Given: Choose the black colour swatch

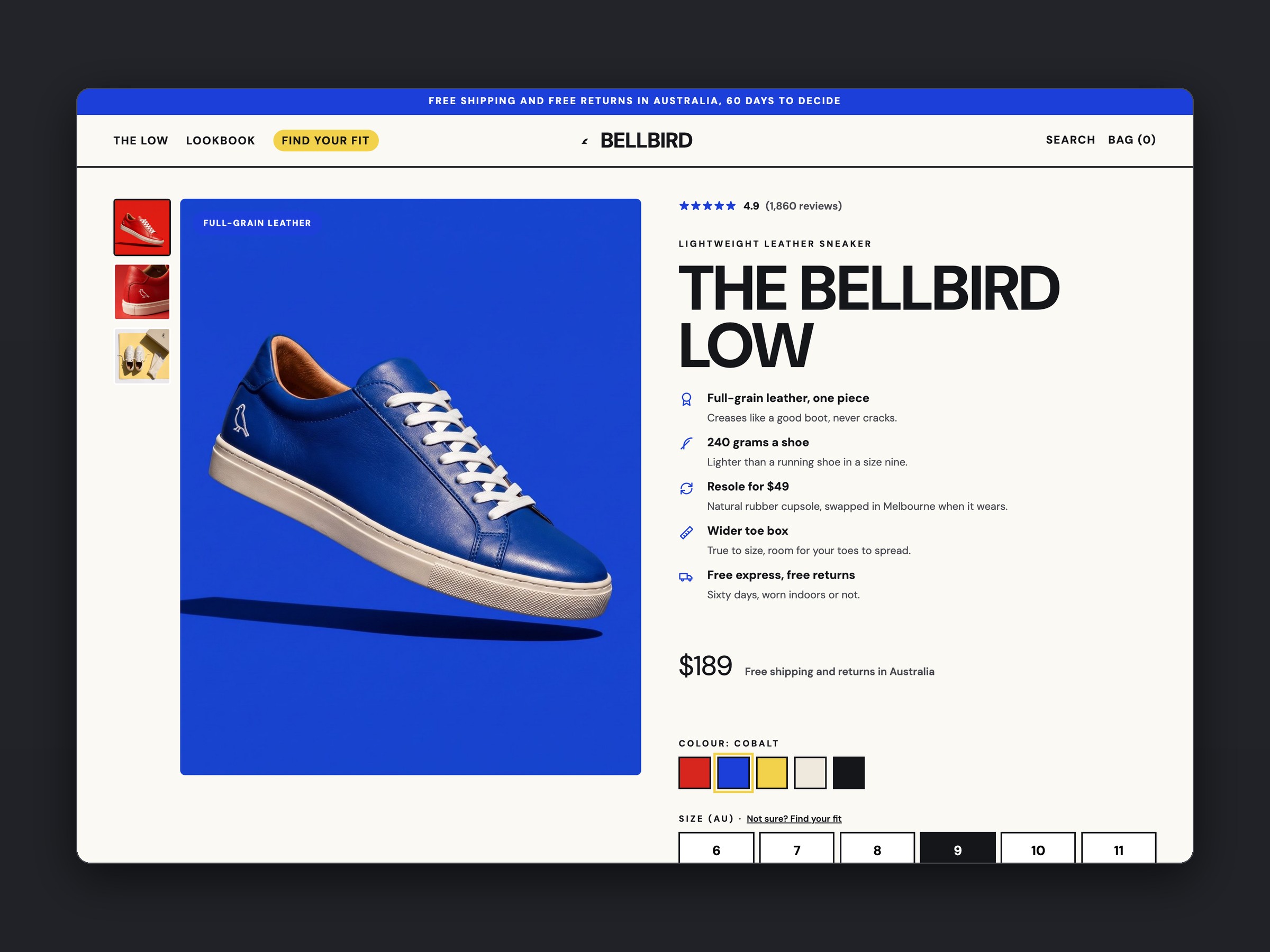Looking at the screenshot, I should point(849,772).
